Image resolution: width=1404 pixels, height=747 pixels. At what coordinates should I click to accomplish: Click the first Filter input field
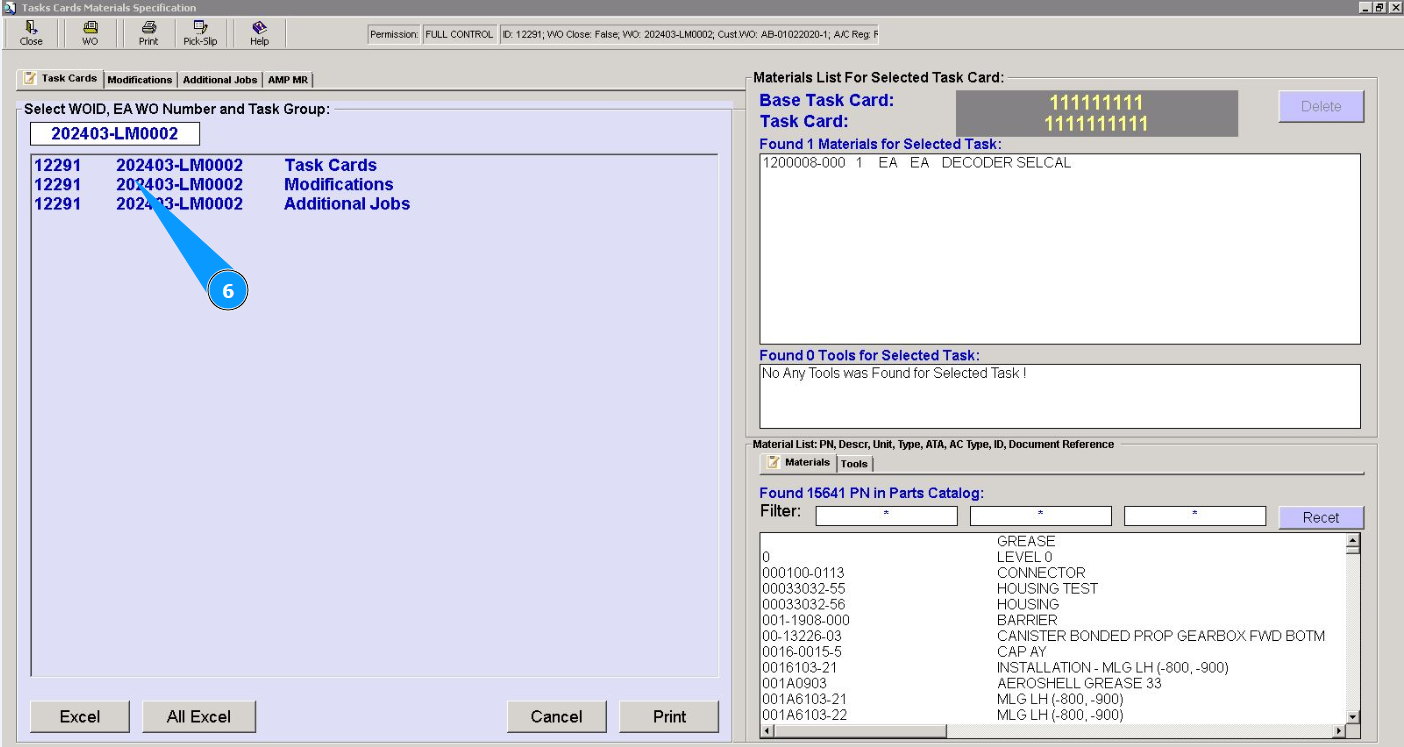pyautogui.click(x=886, y=516)
